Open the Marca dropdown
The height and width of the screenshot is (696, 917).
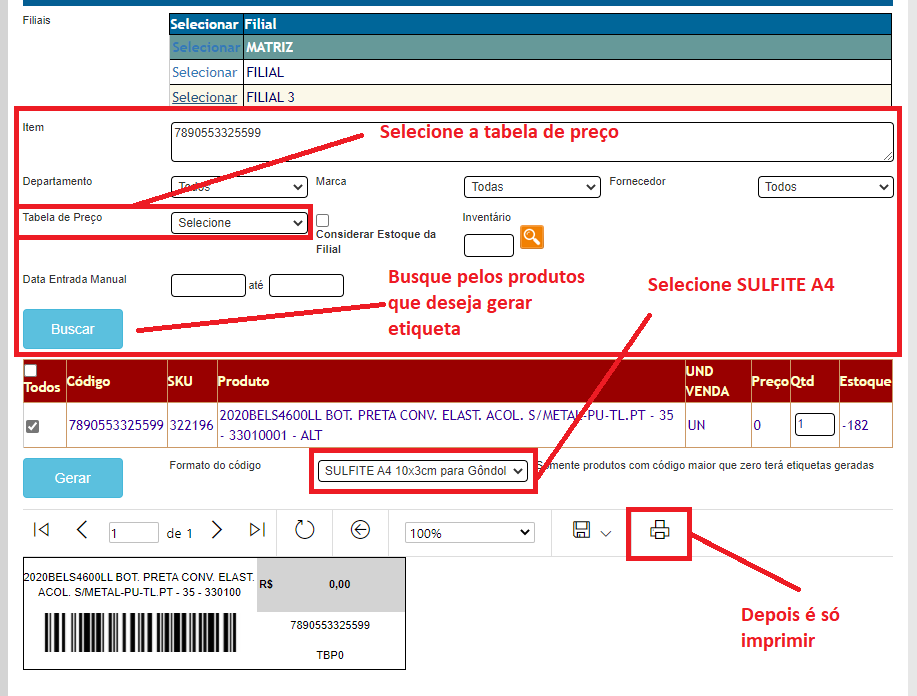pos(532,187)
